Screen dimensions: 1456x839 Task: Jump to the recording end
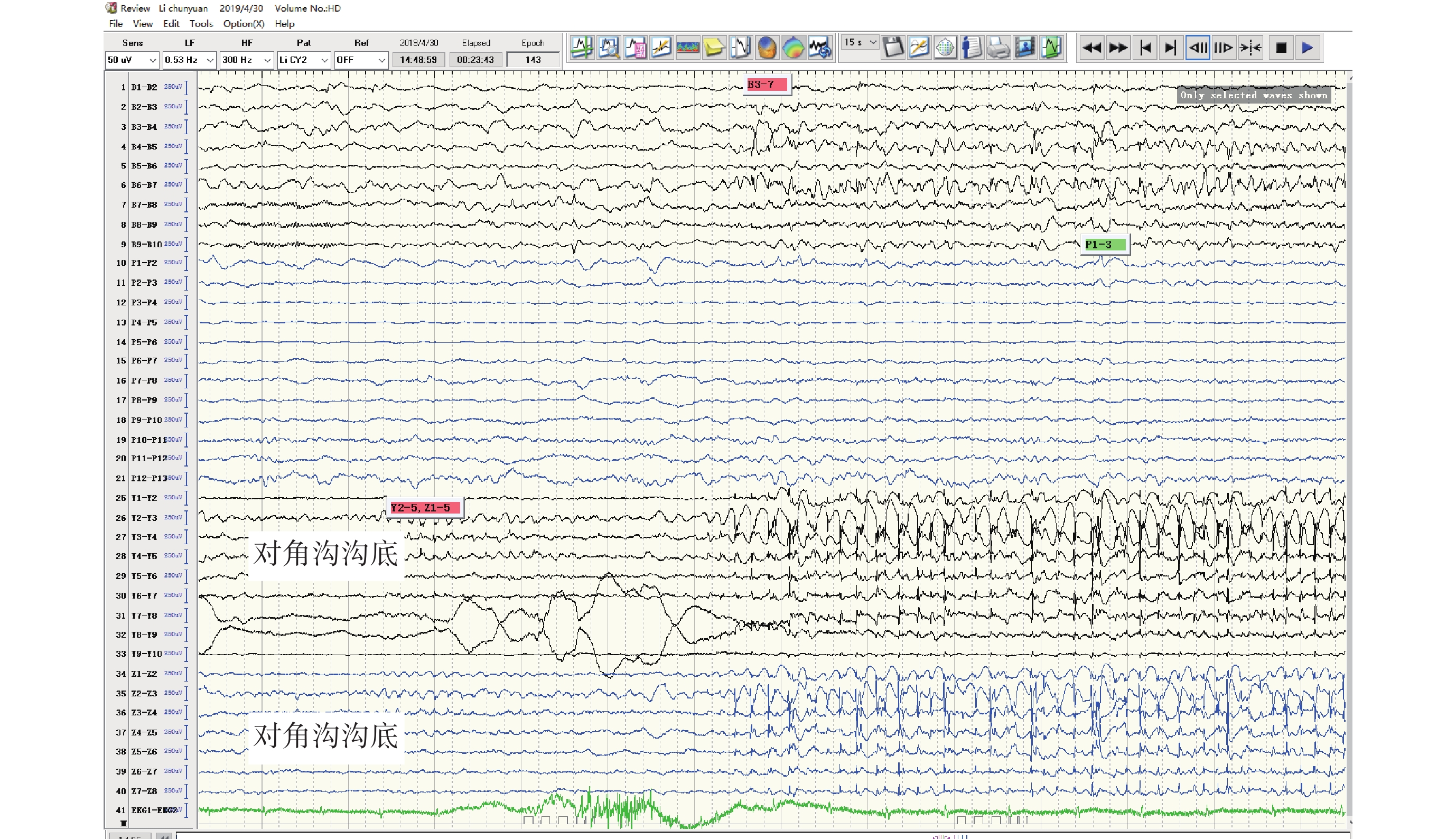click(1171, 48)
